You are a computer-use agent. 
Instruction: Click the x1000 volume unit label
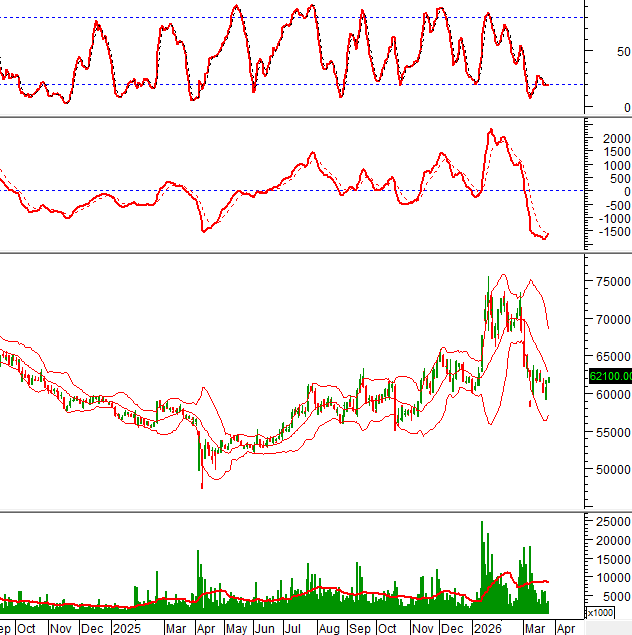point(599,612)
